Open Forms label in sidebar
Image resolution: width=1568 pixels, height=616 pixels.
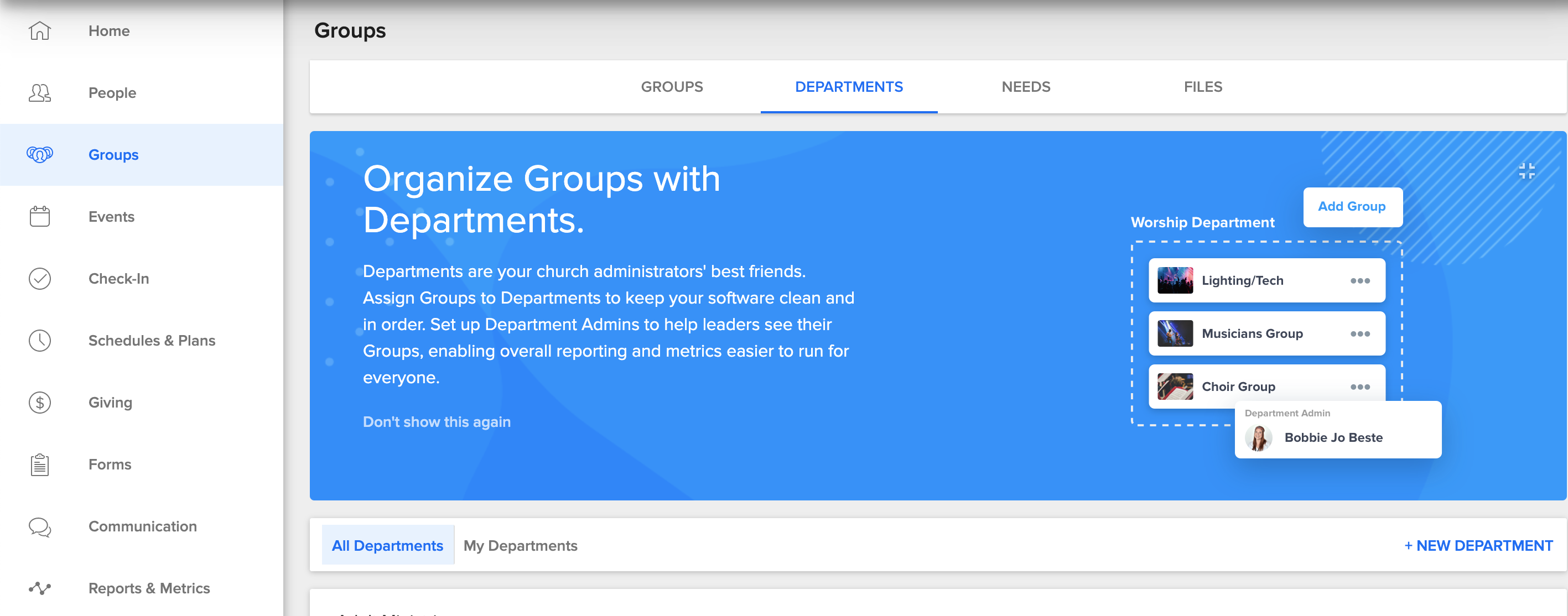pyautogui.click(x=110, y=464)
